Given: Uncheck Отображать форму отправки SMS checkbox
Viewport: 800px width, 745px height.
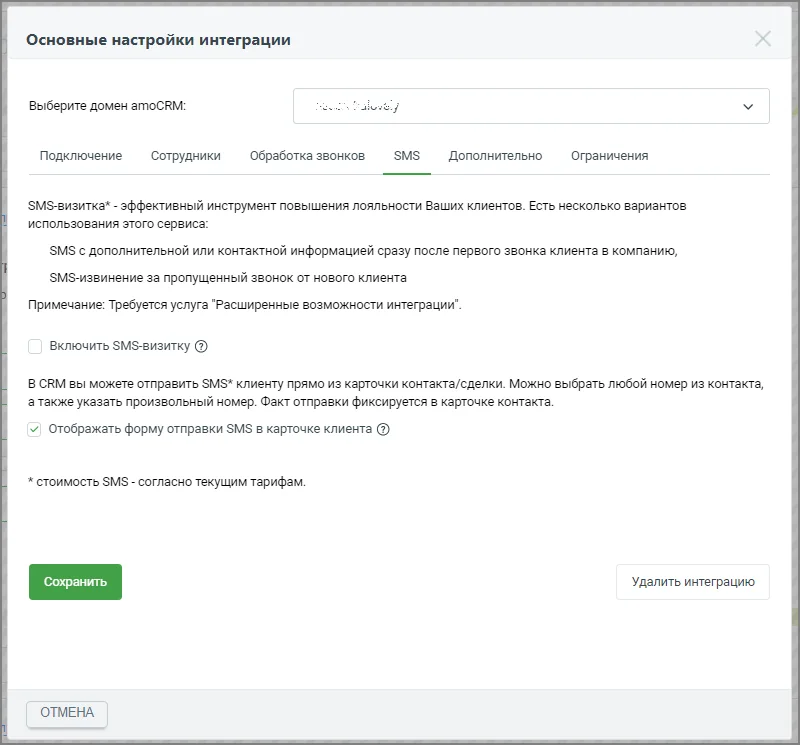Looking at the screenshot, I should 34,430.
